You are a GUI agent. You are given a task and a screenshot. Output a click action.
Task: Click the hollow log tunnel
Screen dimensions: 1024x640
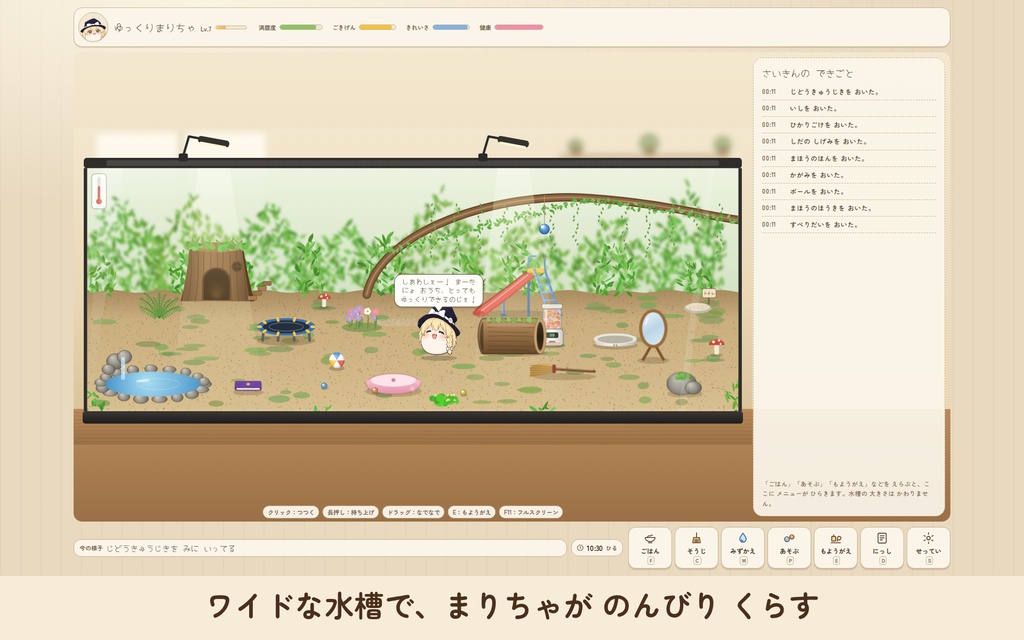pyautogui.click(x=511, y=336)
